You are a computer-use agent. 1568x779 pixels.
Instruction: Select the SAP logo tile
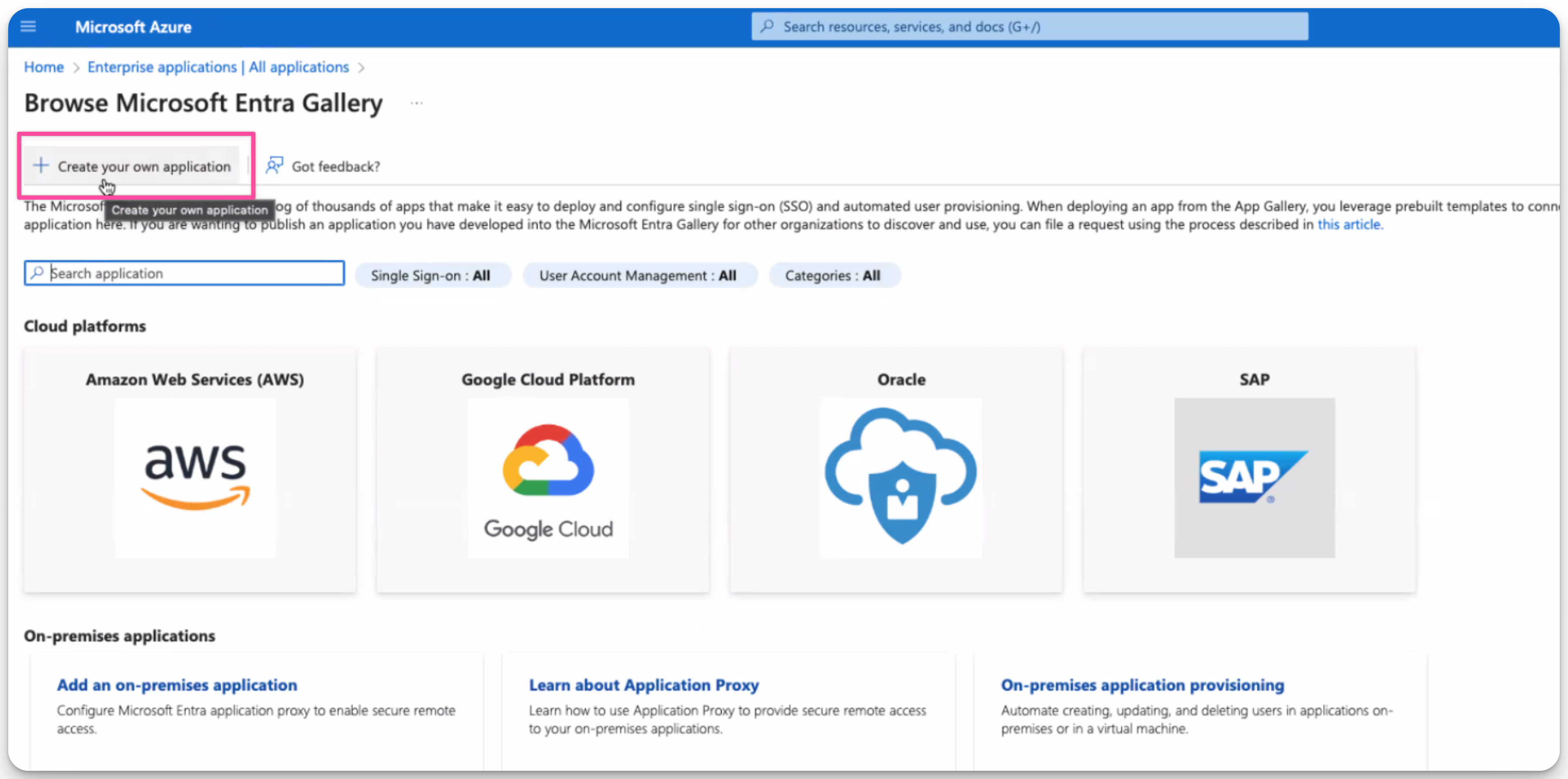tap(1255, 478)
